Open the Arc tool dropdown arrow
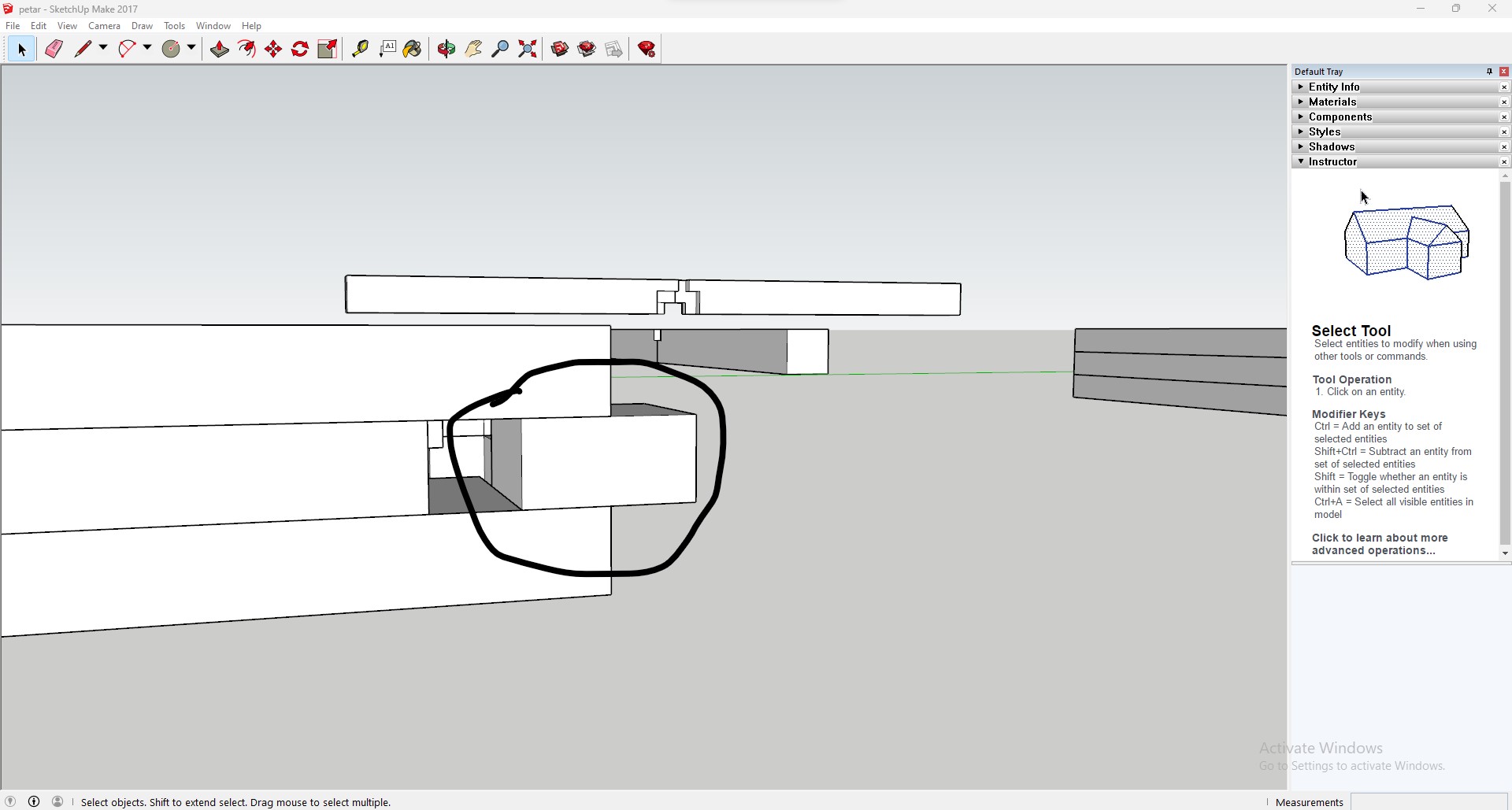The image size is (1512, 810). pos(147,48)
